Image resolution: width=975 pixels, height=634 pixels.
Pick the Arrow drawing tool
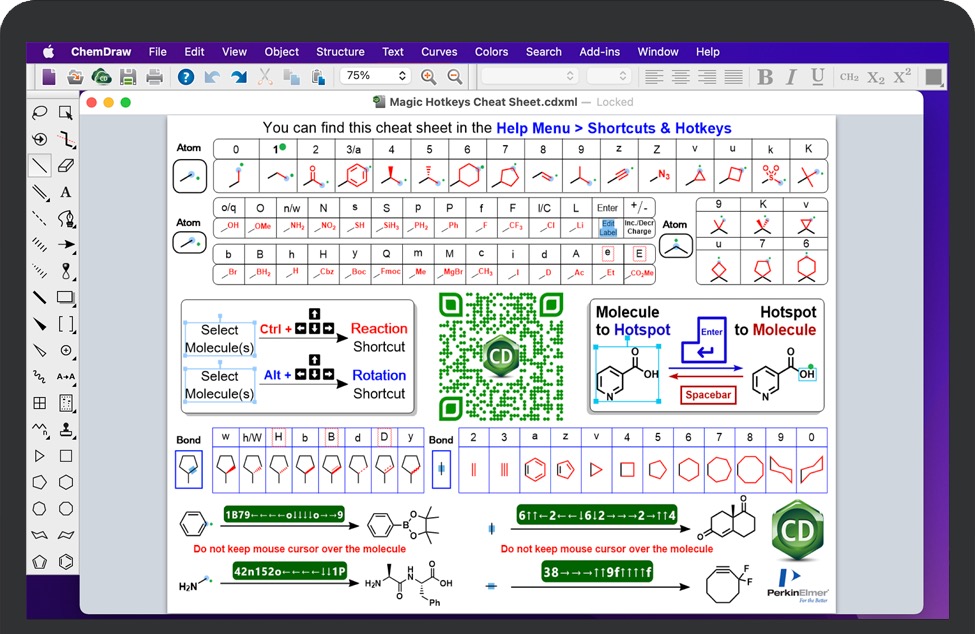click(66, 244)
